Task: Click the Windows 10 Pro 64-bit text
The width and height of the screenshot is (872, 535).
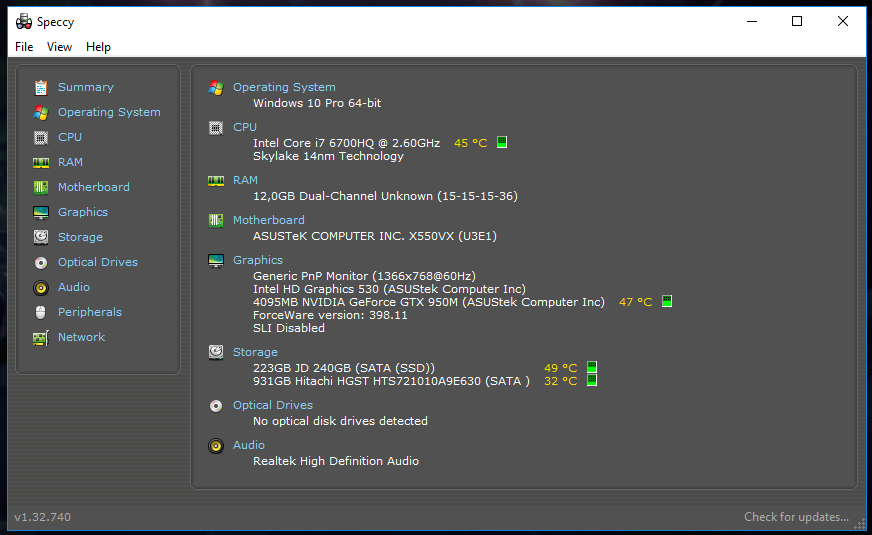Action: [x=317, y=103]
